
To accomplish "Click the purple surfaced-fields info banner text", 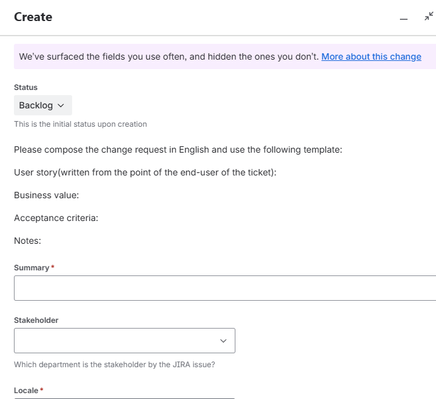I will tap(169, 57).
